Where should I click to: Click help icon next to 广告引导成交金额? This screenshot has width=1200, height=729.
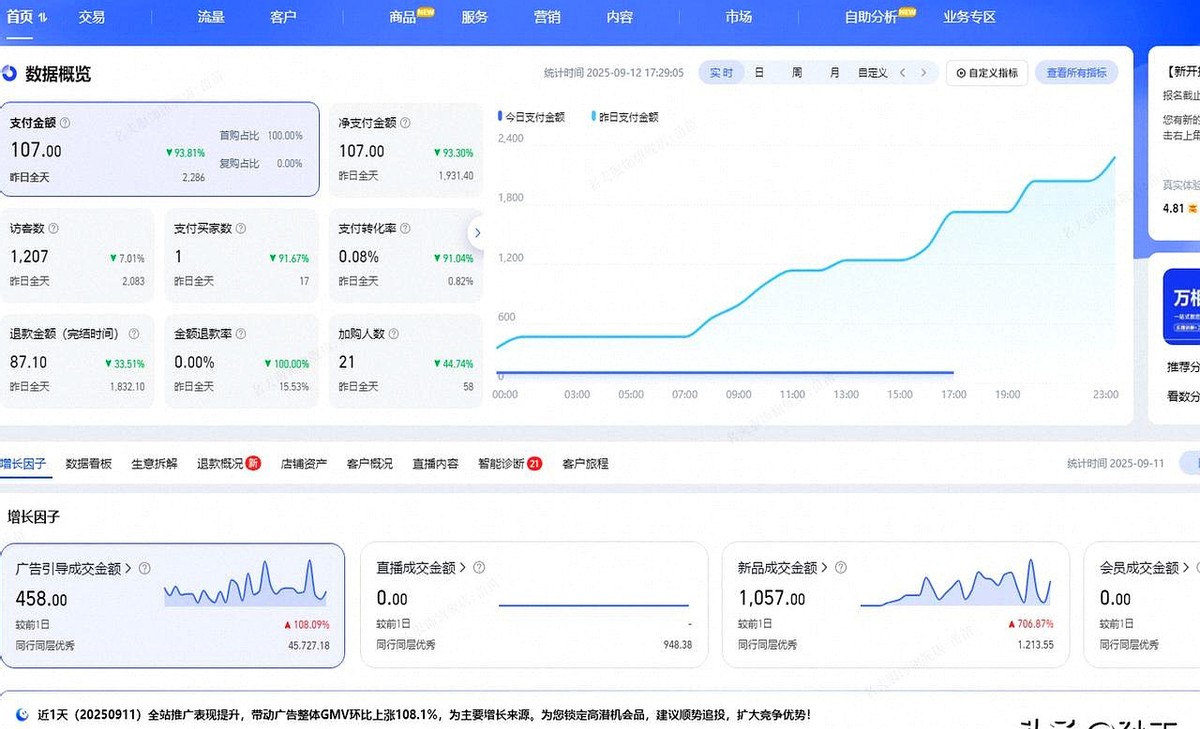(x=145, y=568)
